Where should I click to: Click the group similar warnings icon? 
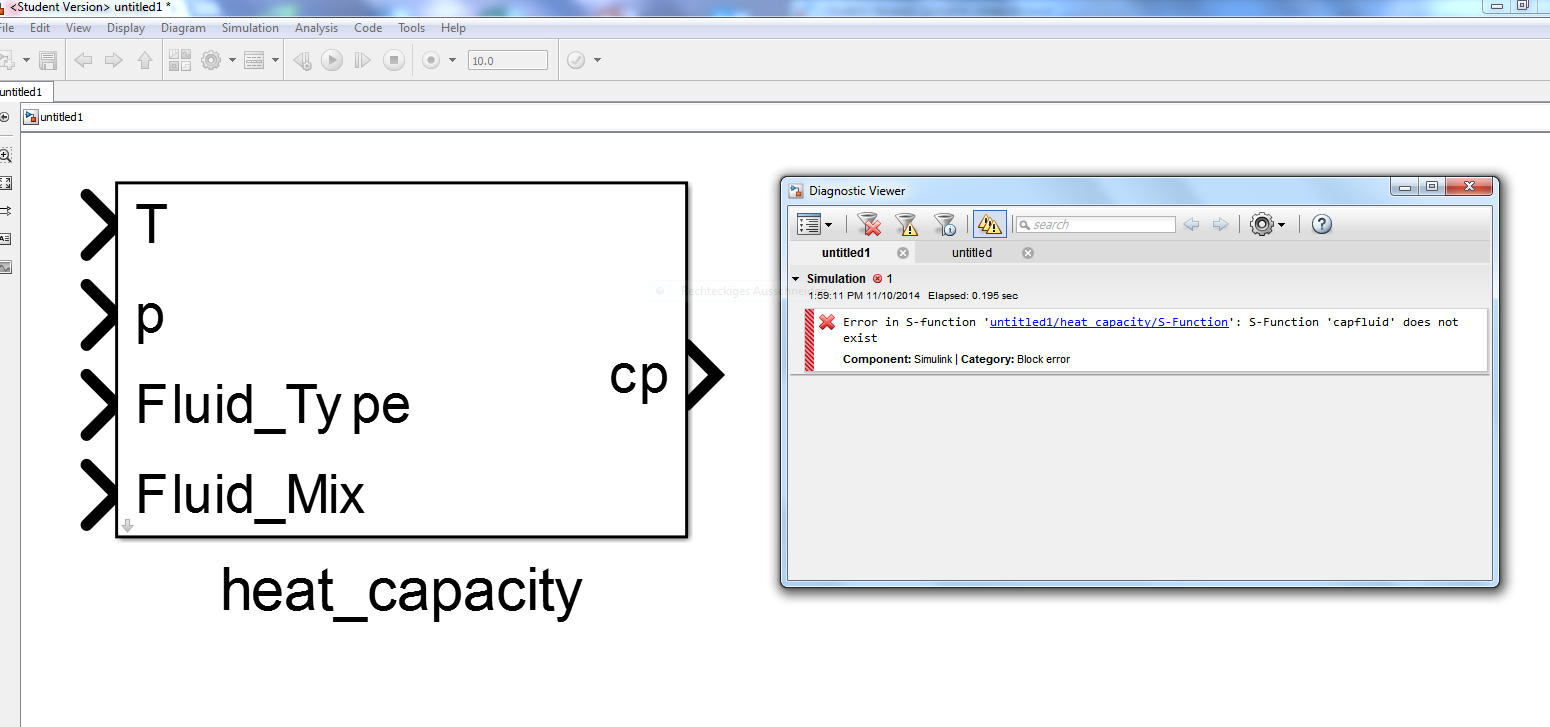point(989,224)
